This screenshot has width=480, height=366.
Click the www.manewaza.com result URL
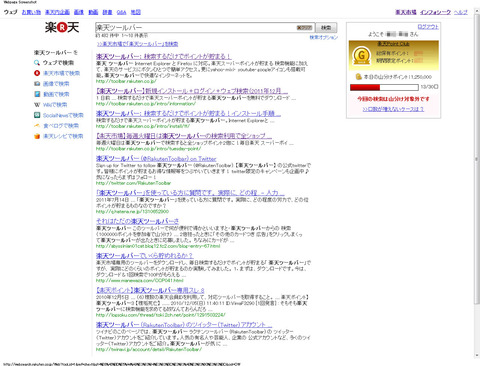[x=140, y=280]
